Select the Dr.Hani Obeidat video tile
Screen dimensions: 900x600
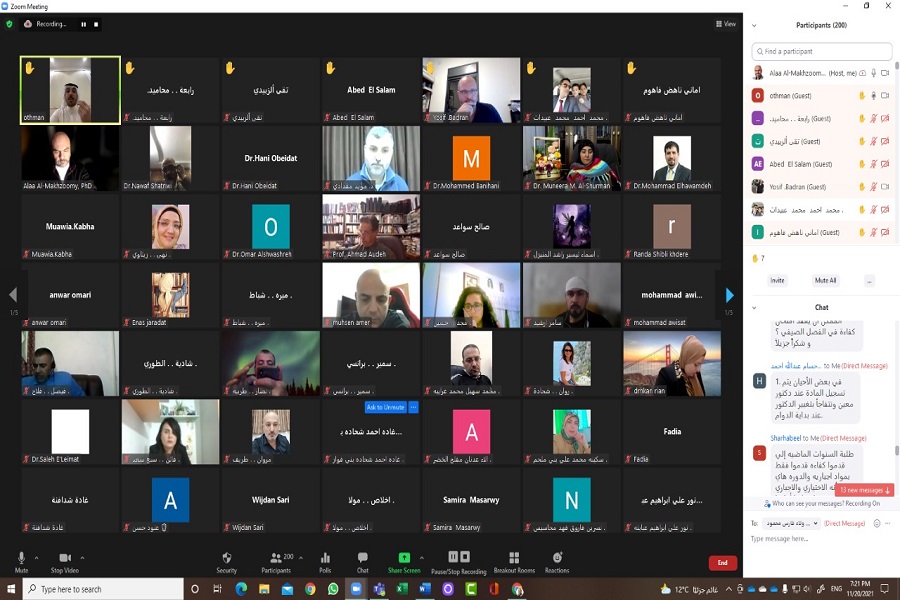pyautogui.click(x=270, y=158)
